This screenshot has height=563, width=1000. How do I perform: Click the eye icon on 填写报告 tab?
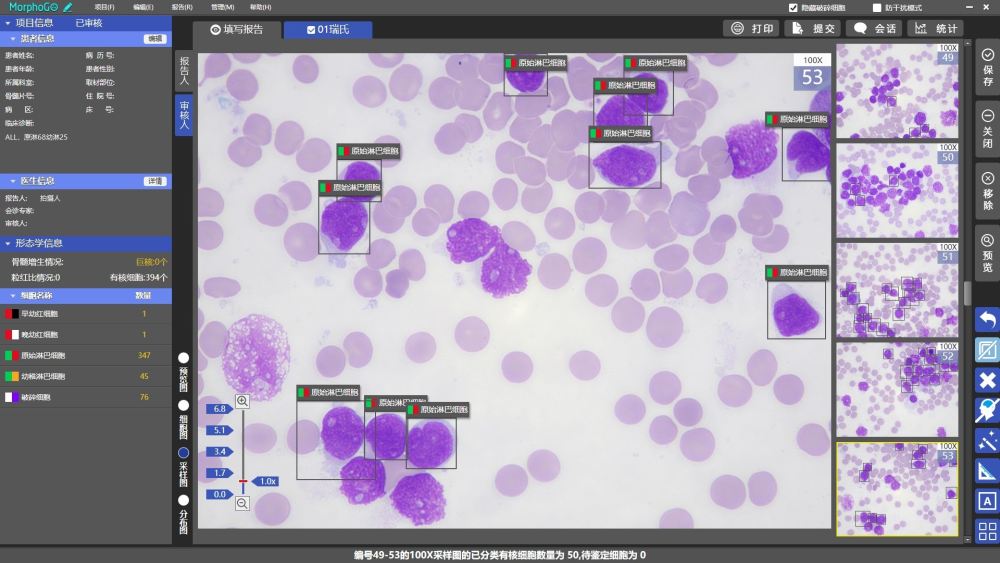(216, 29)
